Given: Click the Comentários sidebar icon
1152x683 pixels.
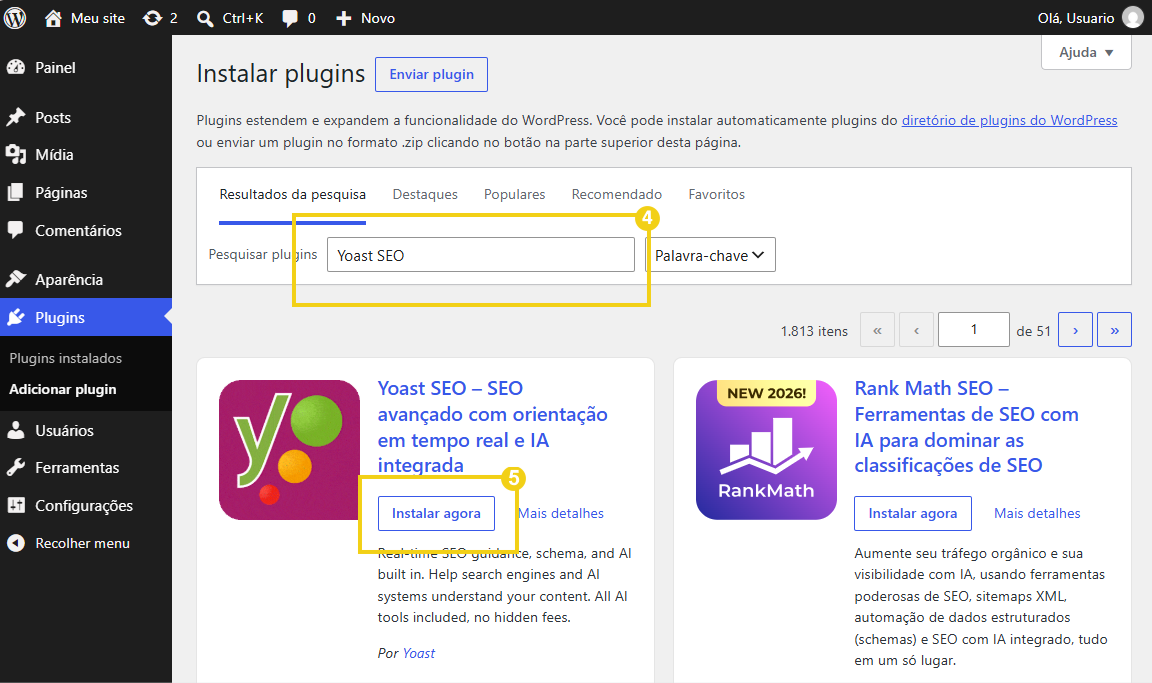Looking at the screenshot, I should [x=15, y=231].
